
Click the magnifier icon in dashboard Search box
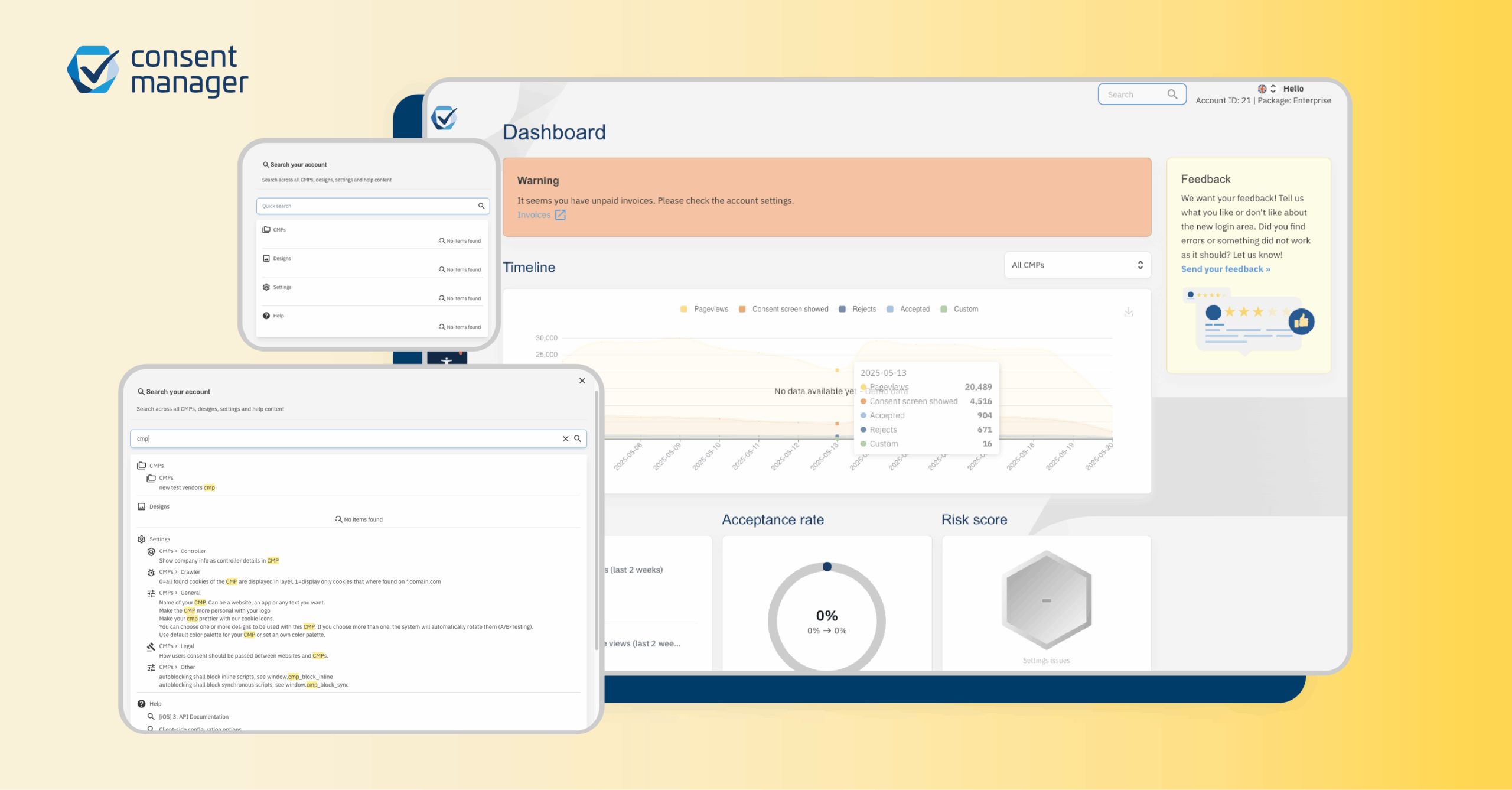click(1172, 94)
